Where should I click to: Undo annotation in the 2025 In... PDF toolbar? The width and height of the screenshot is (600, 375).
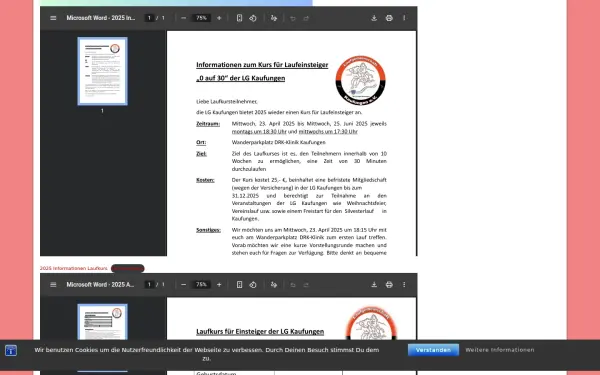(x=293, y=18)
